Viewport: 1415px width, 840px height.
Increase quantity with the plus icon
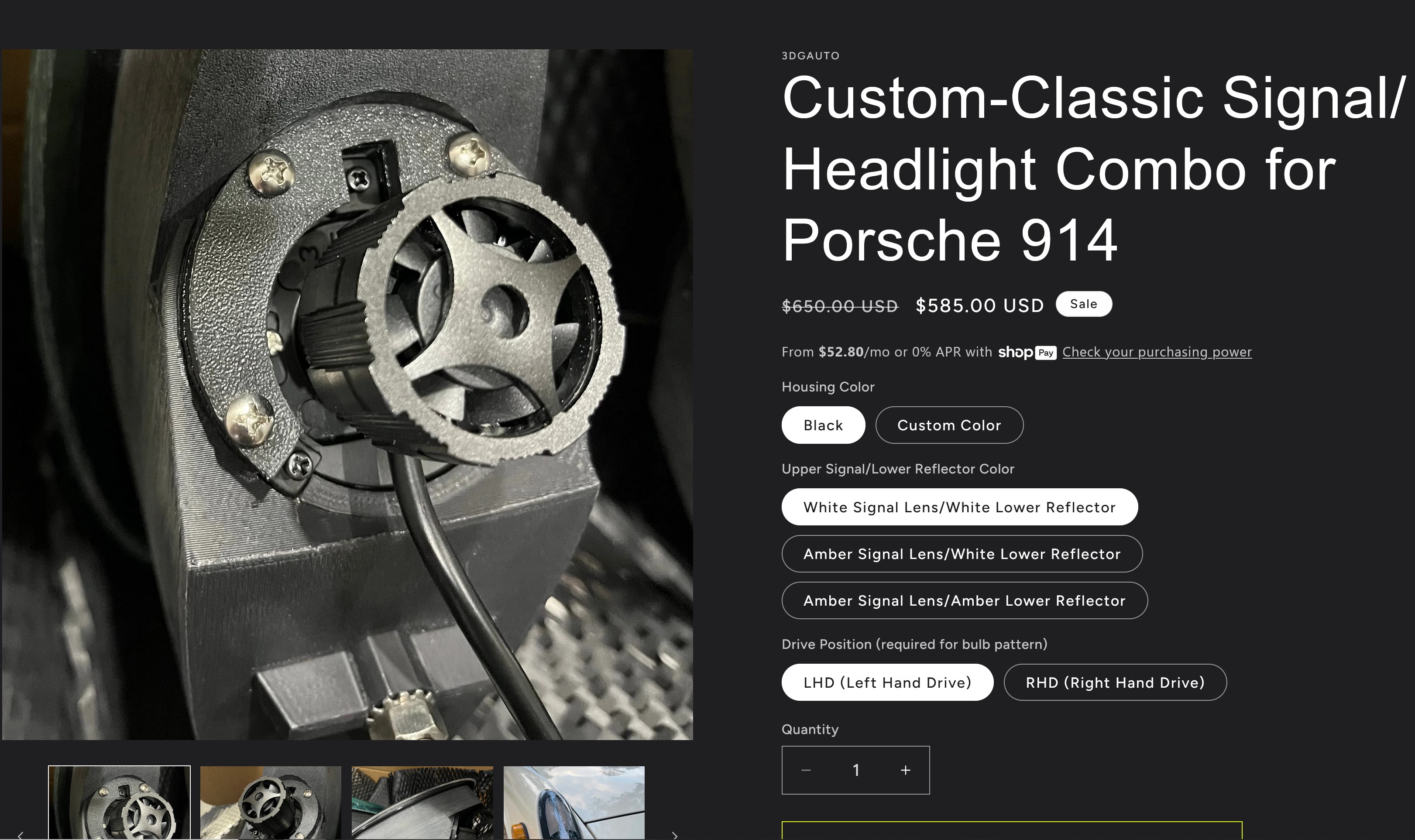point(905,770)
